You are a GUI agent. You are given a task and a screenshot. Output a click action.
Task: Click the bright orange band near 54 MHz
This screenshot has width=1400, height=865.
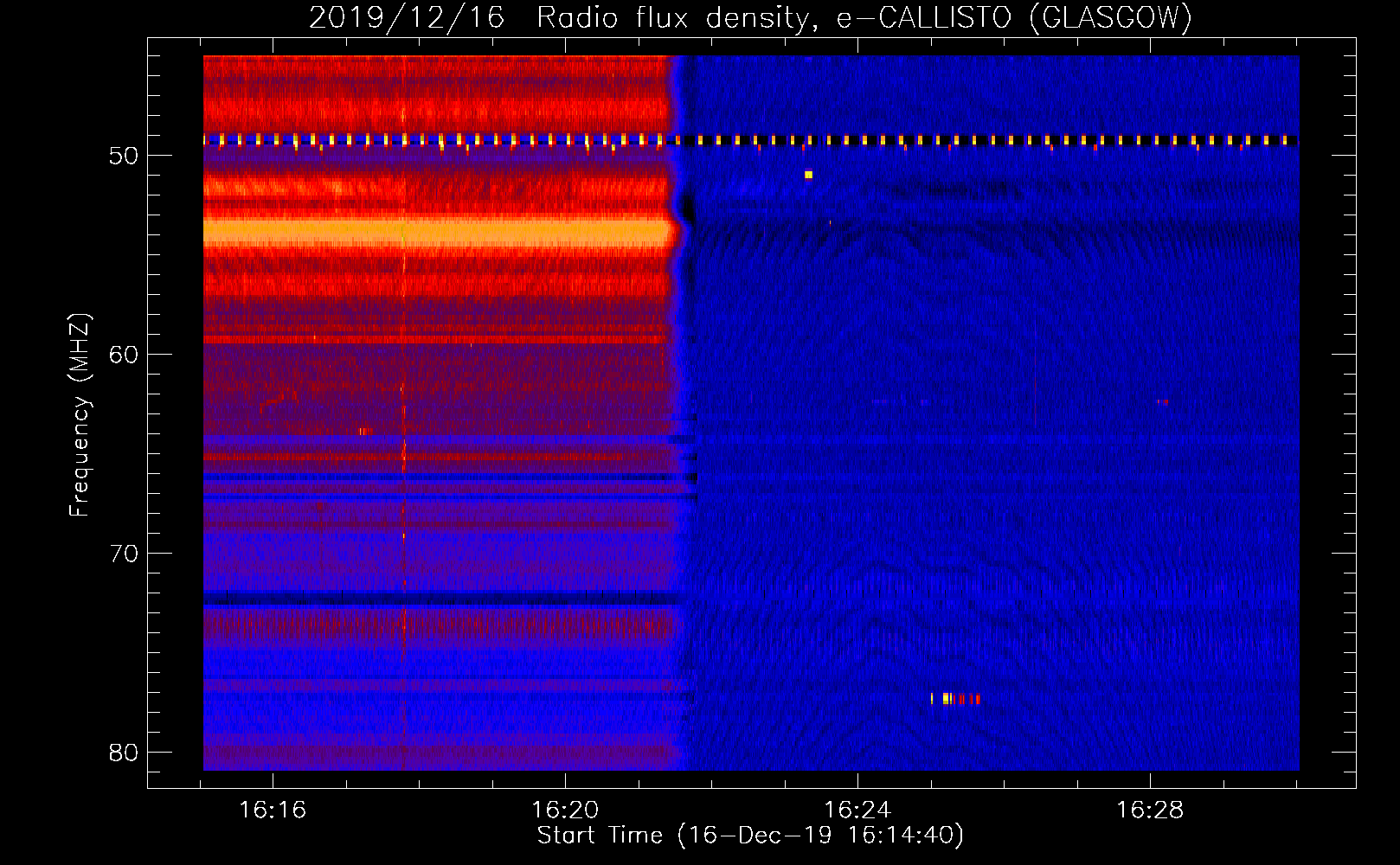(438, 233)
